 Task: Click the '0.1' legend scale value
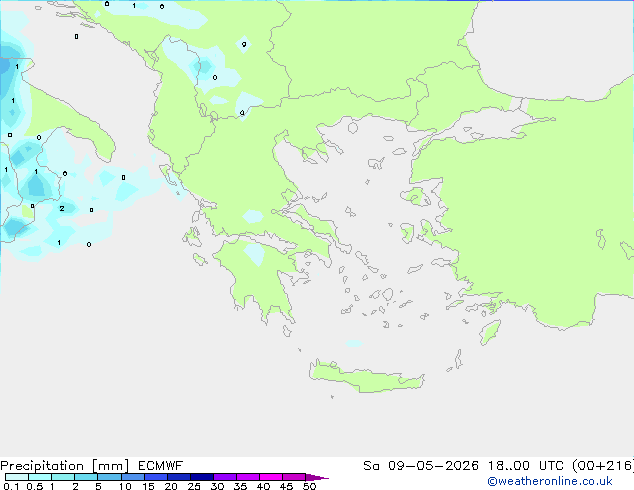point(11,486)
